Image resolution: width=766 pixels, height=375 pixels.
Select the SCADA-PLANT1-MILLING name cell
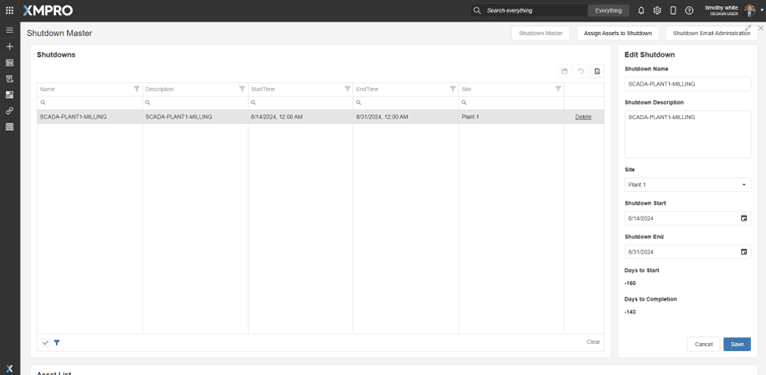[90, 117]
